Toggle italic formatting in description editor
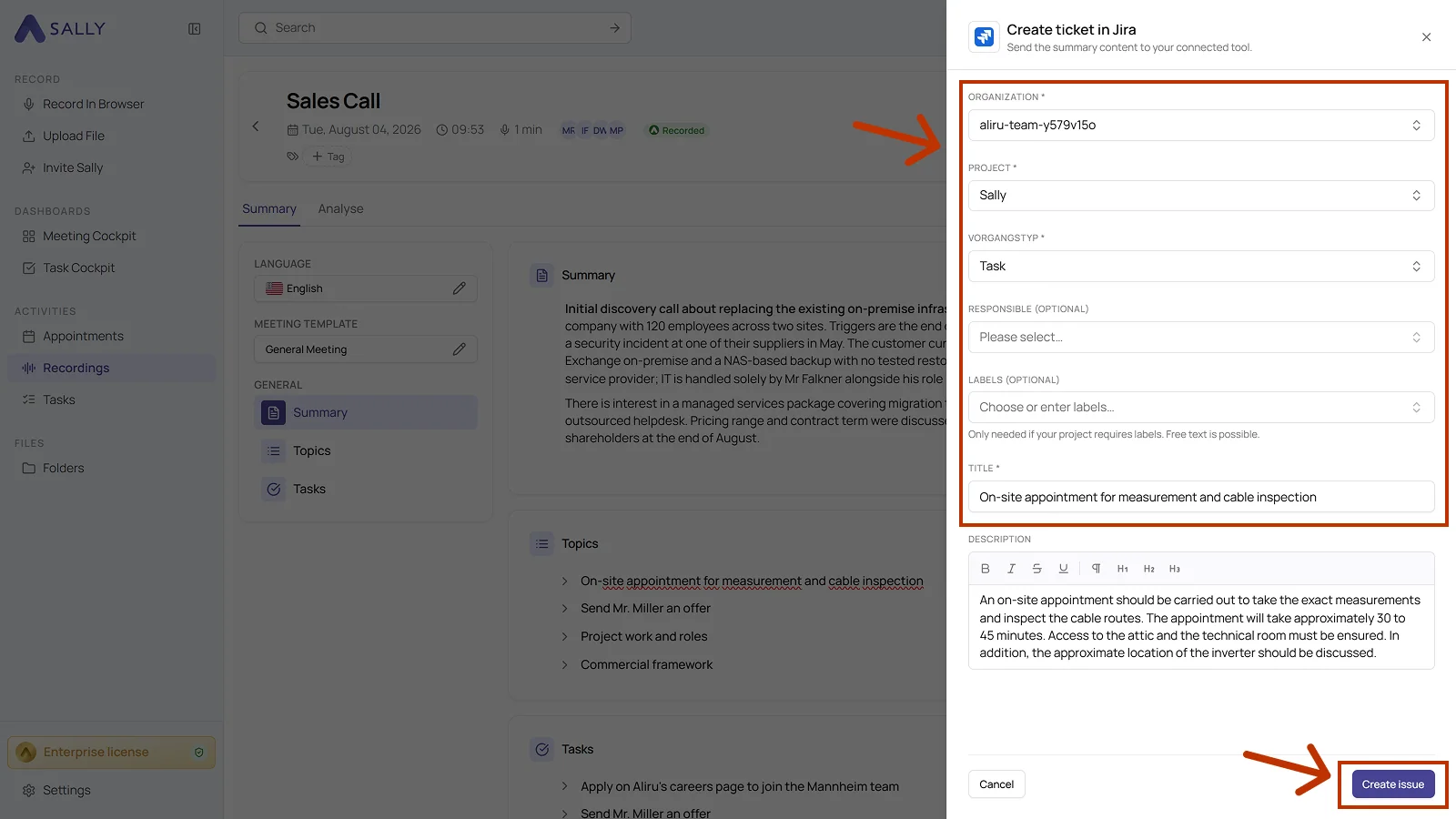 tap(1011, 569)
